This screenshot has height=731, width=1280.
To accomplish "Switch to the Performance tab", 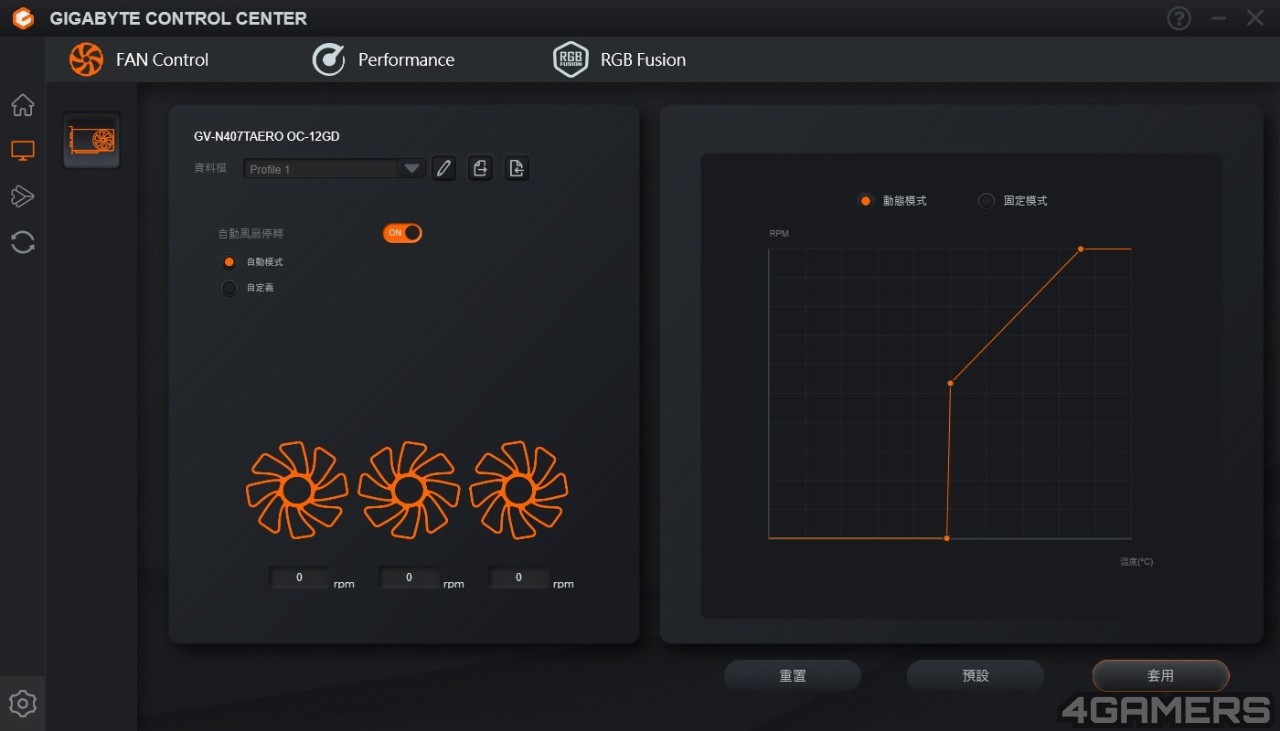I will [383, 60].
